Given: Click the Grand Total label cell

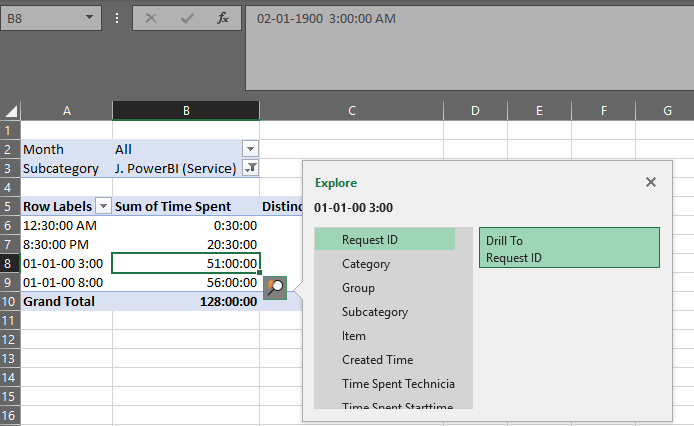Looking at the screenshot, I should pos(66,302).
